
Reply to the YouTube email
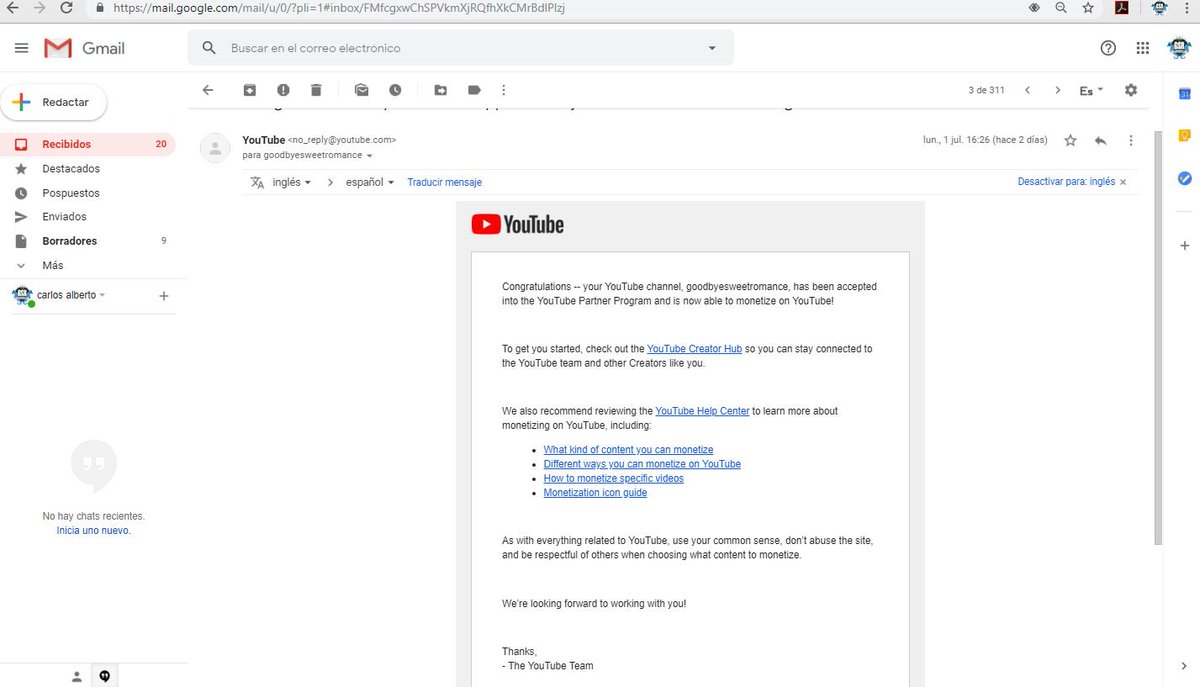[x=1100, y=141]
